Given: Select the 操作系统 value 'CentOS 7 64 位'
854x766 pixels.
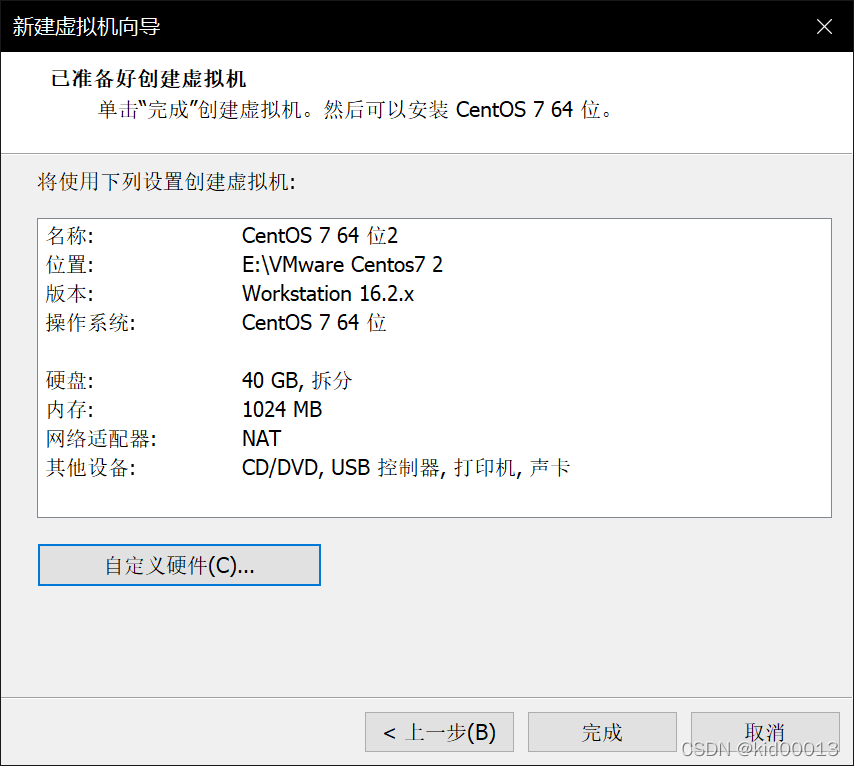Looking at the screenshot, I should tap(314, 323).
